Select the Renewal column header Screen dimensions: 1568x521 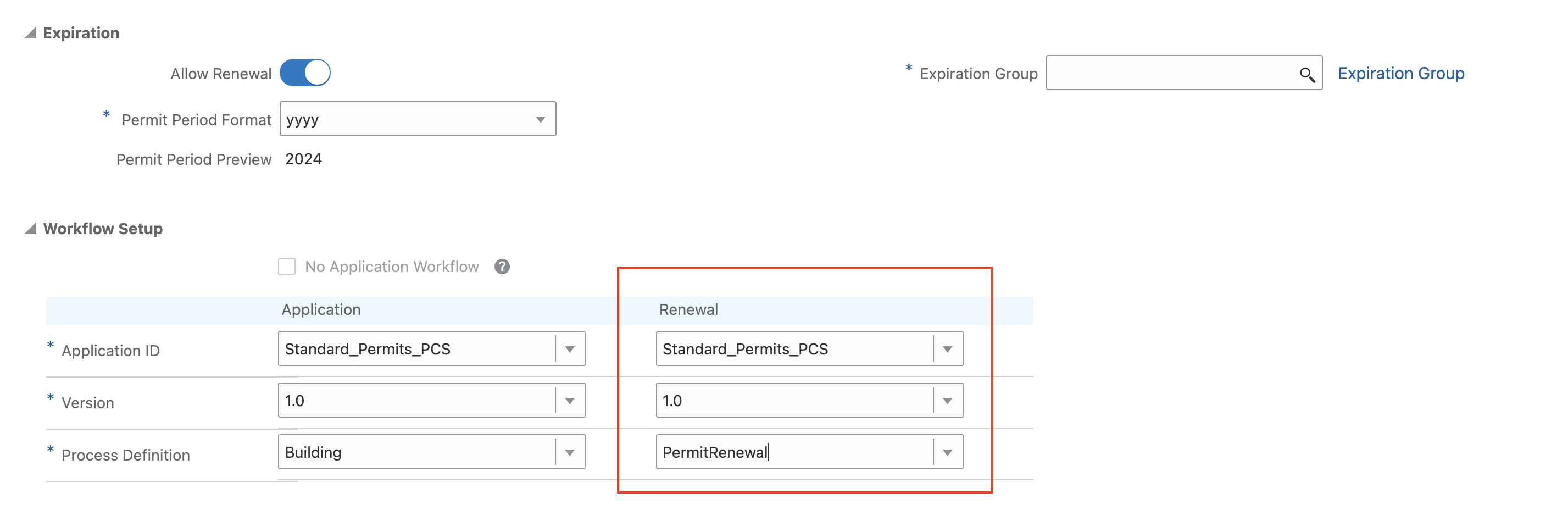pos(687,309)
